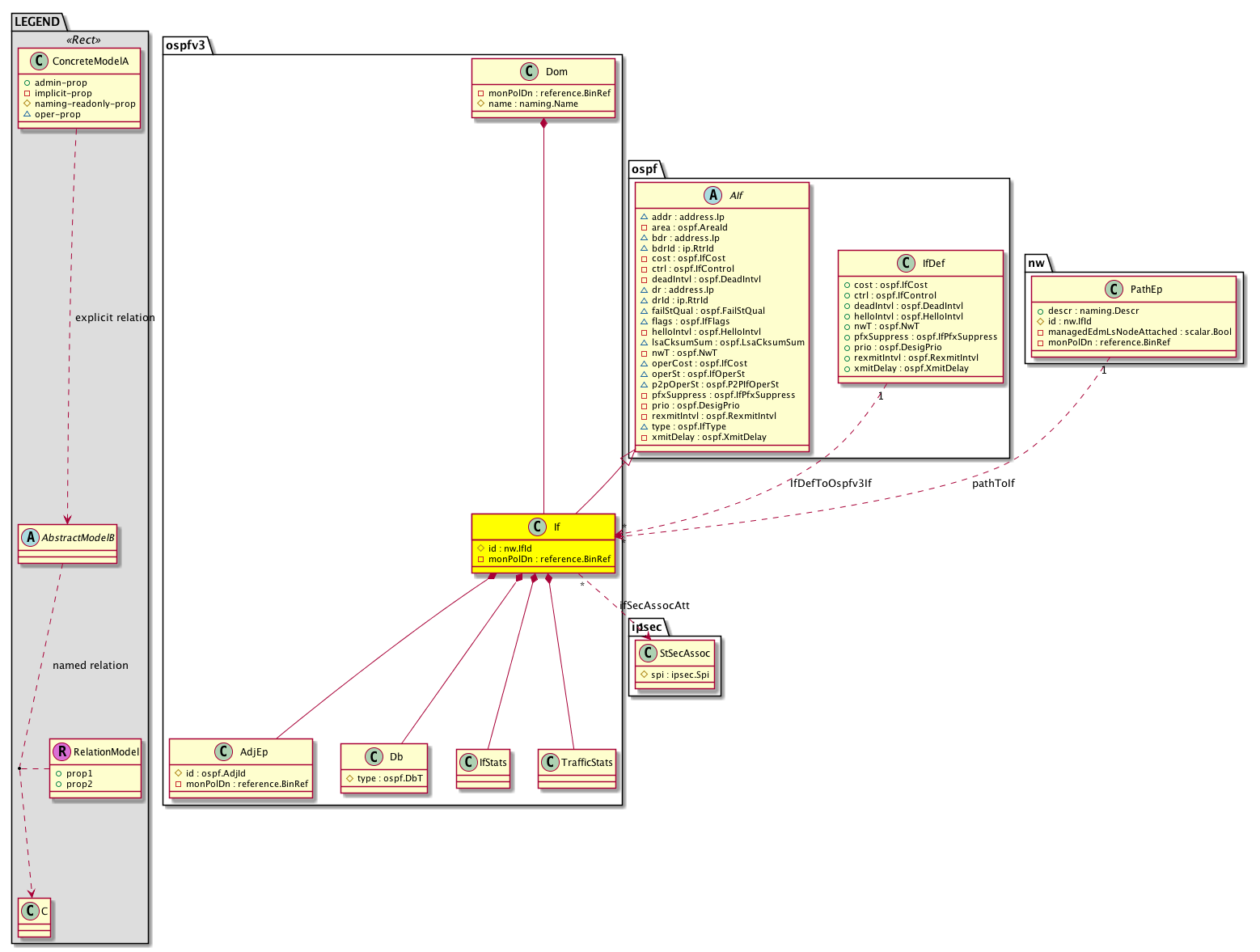The image size is (1260, 952).
Task: Click the pathToIf relation label
Action: pos(993,484)
